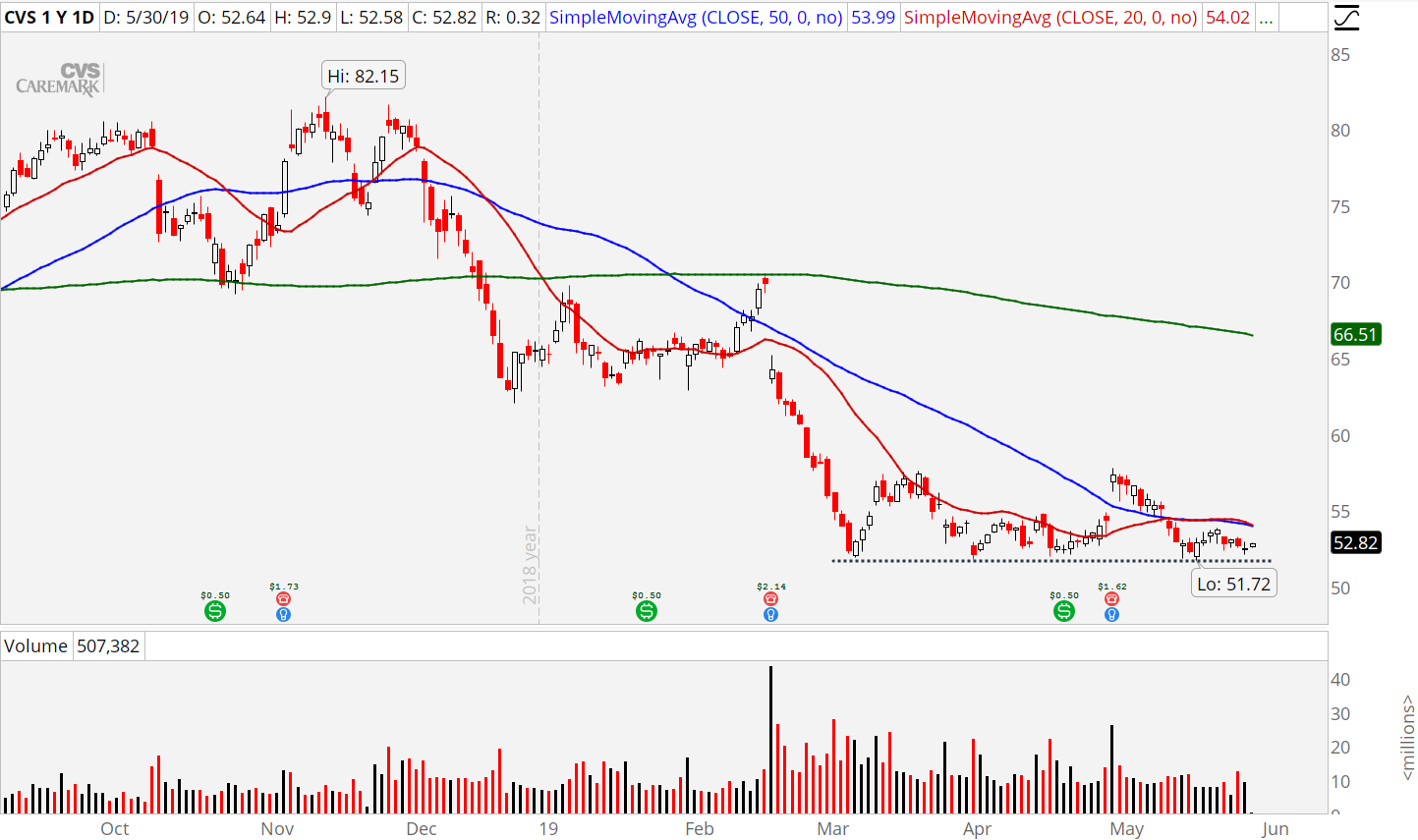Click the "19" year axis label
This screenshot has width=1418, height=840.
point(548,829)
